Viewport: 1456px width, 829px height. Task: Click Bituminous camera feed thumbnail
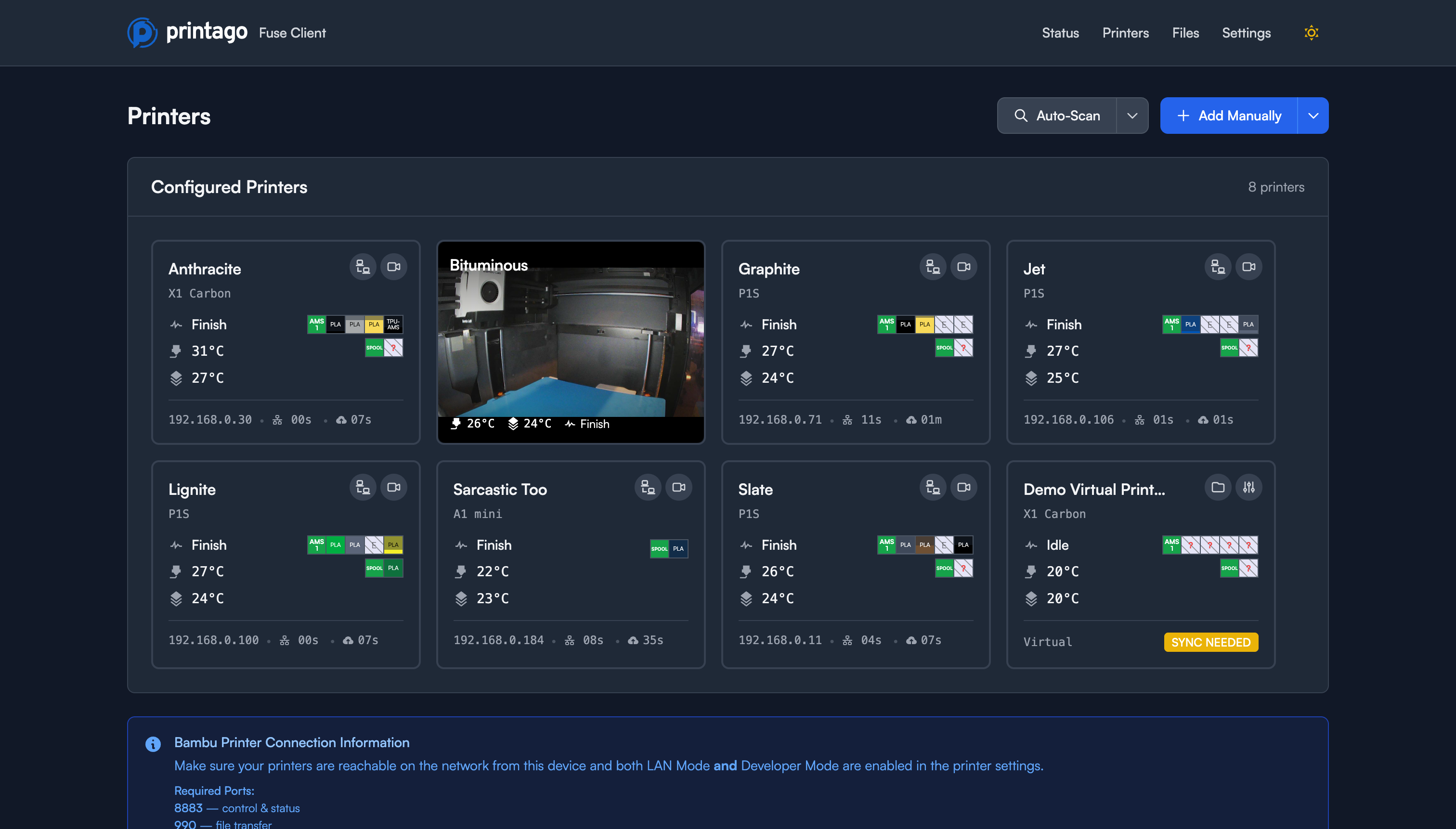570,342
